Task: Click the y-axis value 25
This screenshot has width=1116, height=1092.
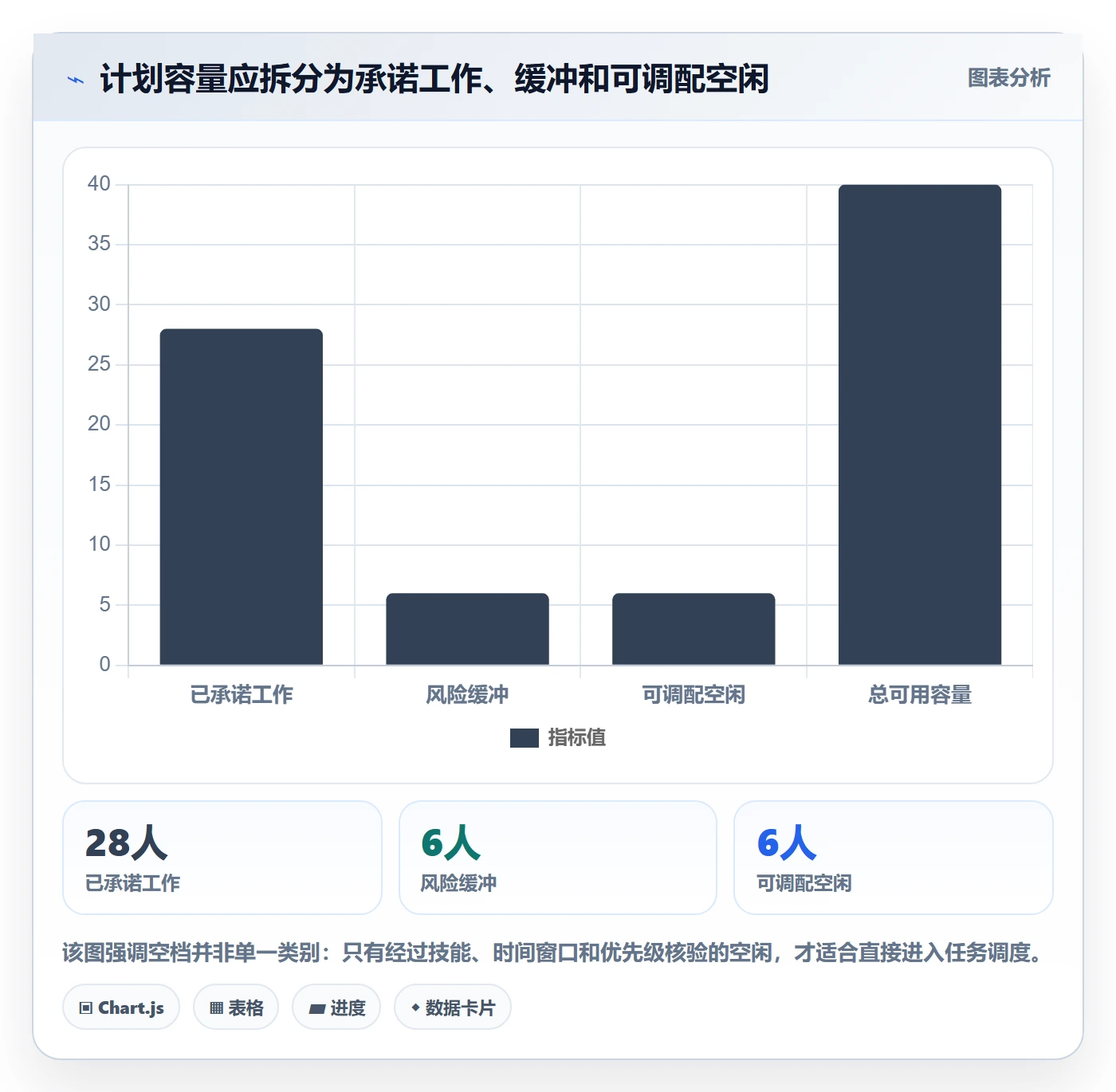Action: [x=99, y=364]
